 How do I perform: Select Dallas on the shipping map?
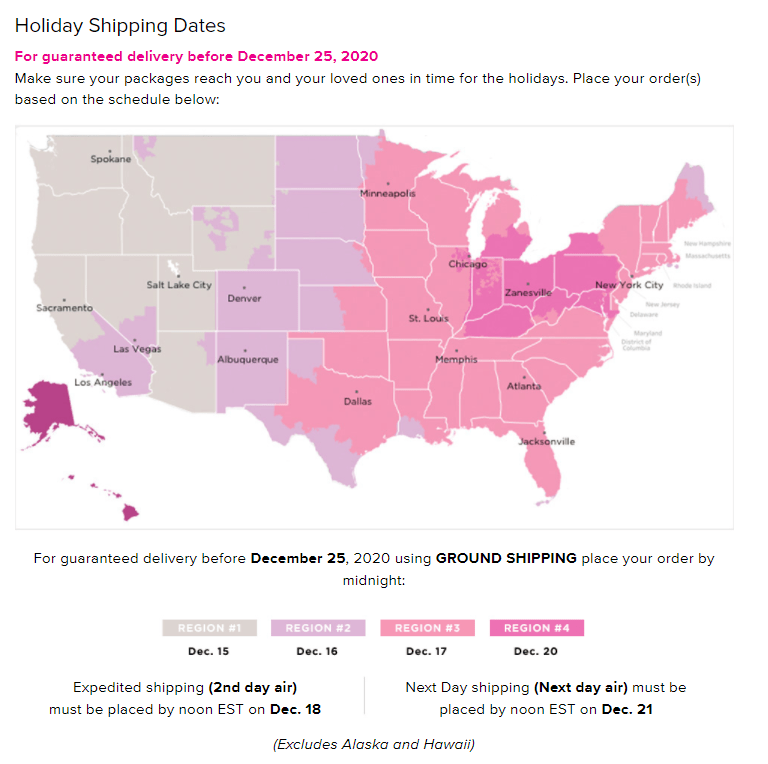(x=357, y=401)
